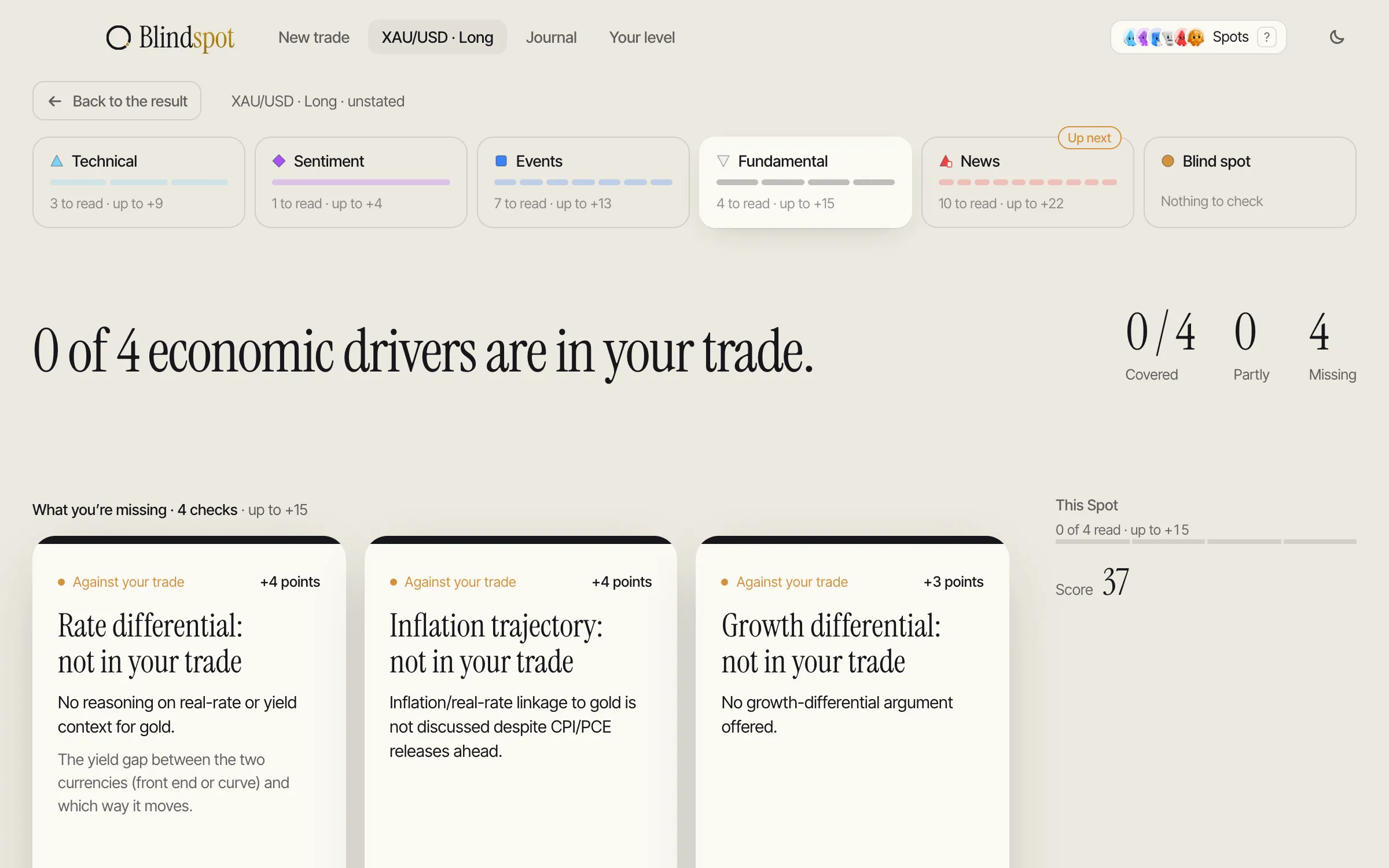Go to Your level tab
Image resolution: width=1389 pixels, height=868 pixels.
point(642,37)
